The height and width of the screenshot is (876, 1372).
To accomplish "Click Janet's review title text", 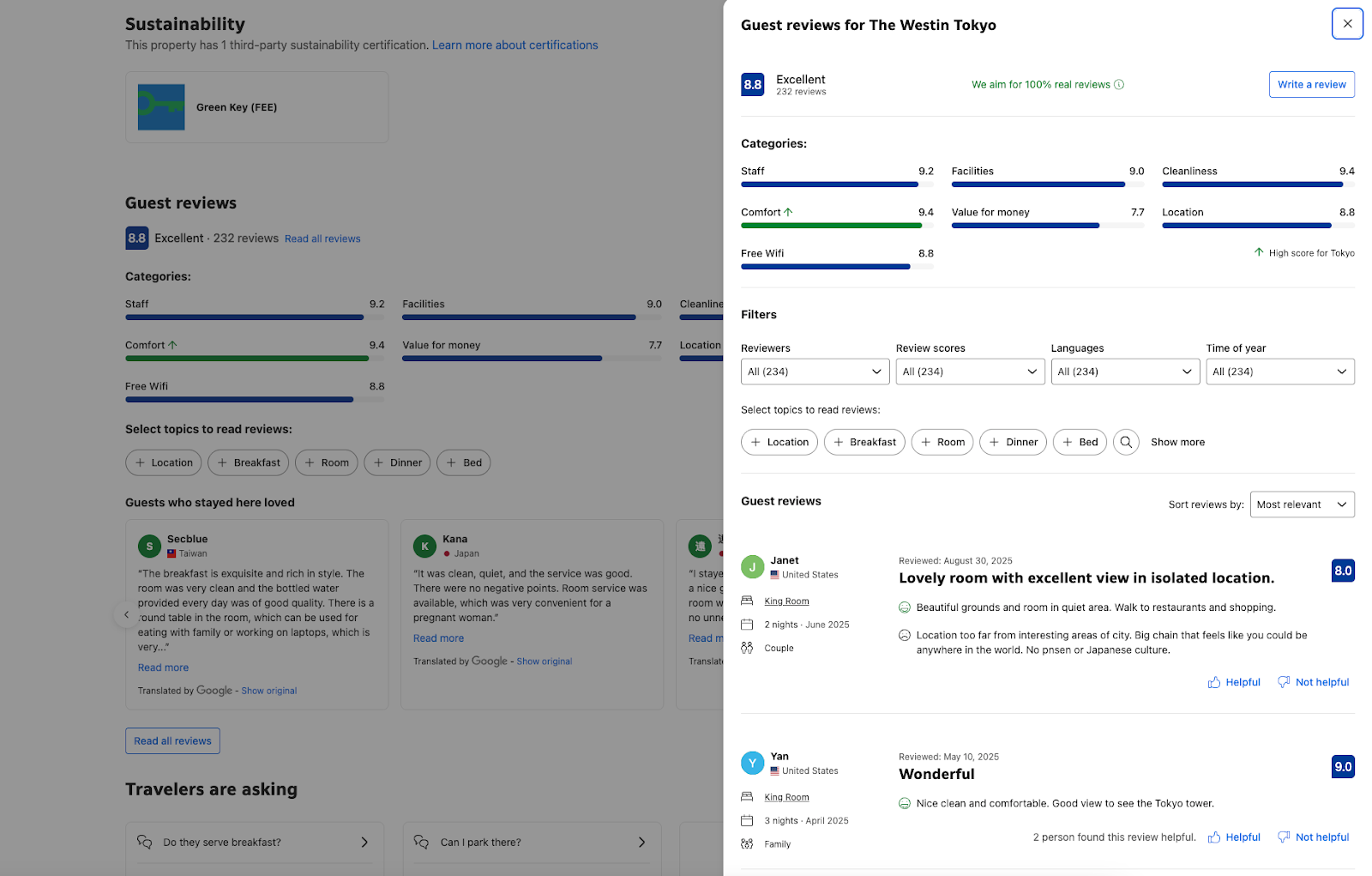I will tap(1086, 578).
